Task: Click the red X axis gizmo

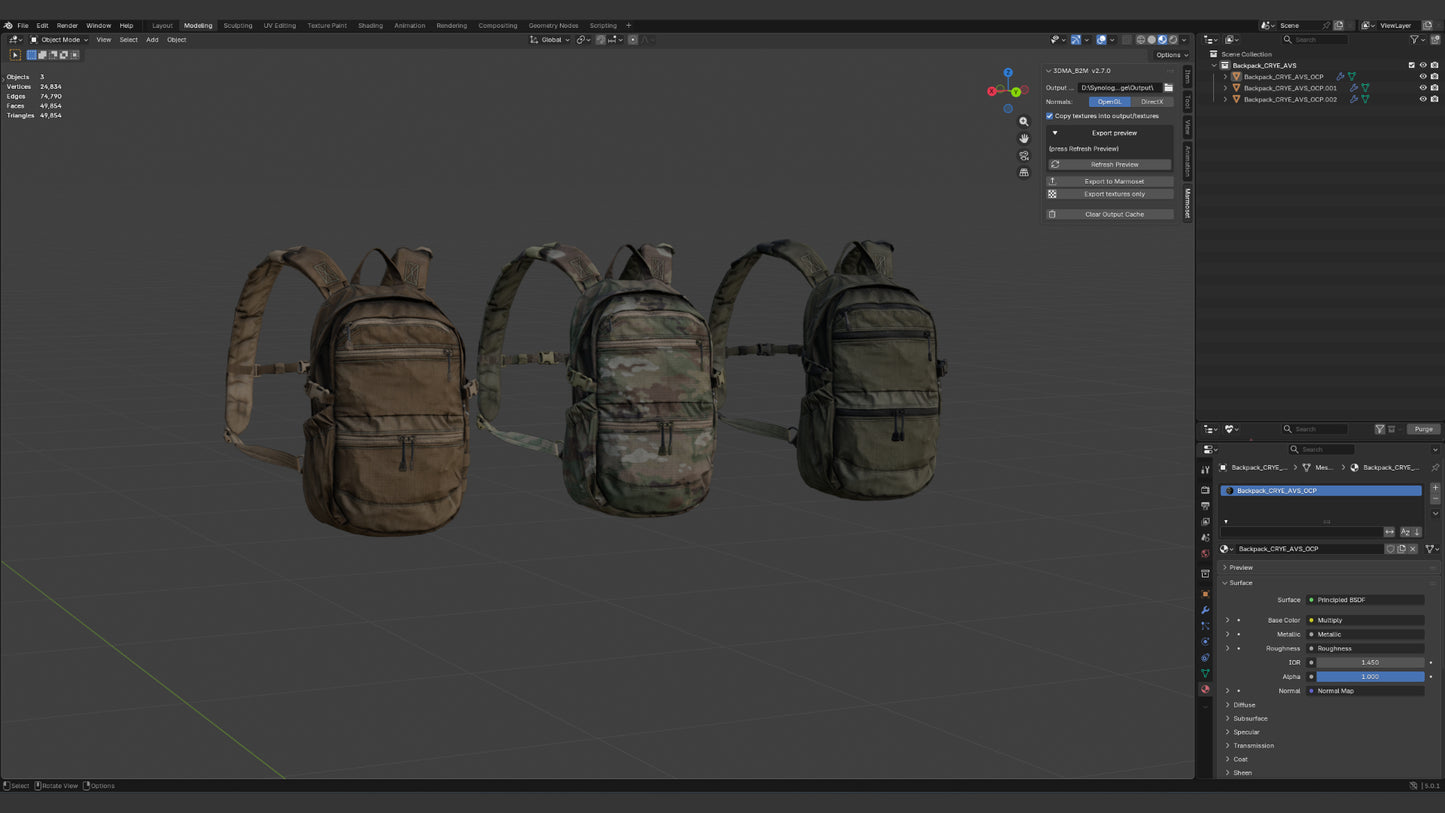Action: pos(992,91)
